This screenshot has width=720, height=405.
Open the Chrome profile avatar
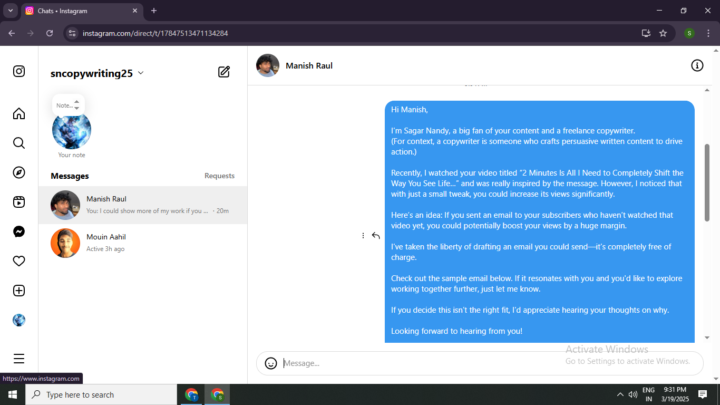(x=689, y=33)
